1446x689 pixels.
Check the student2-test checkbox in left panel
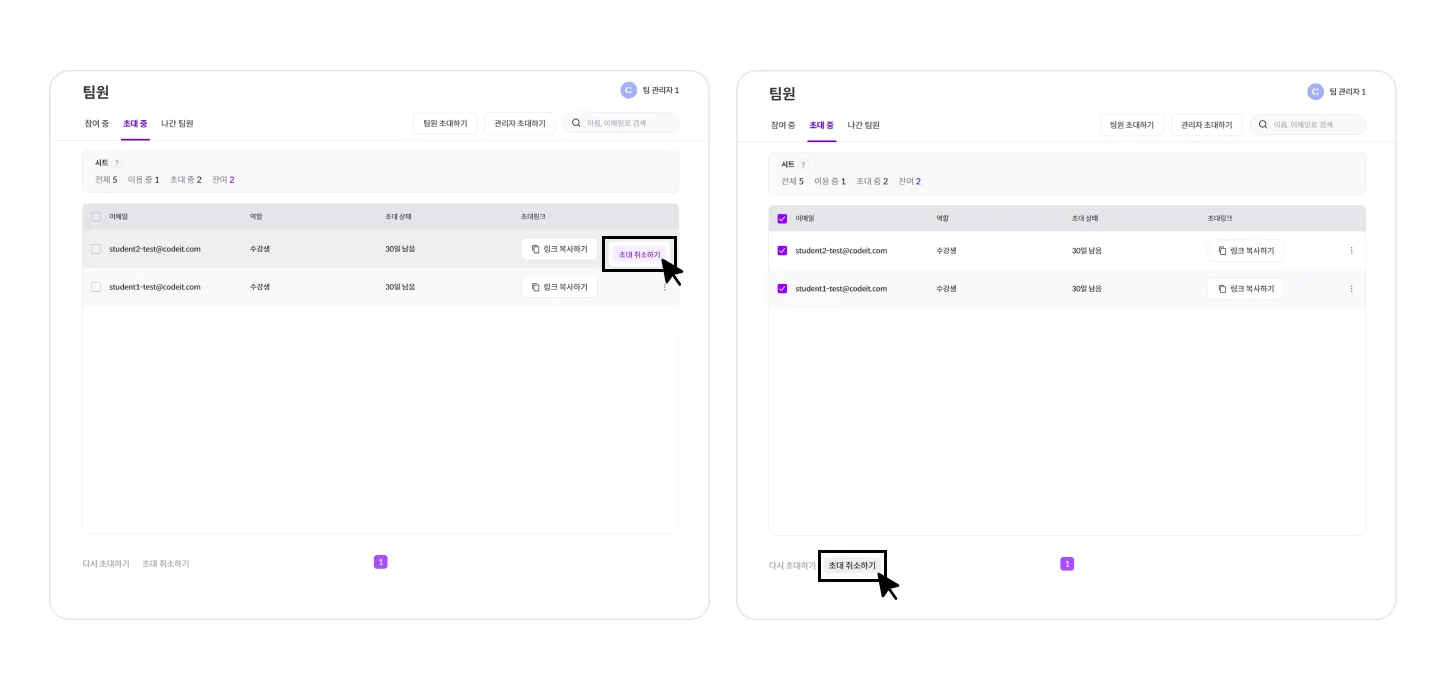point(96,249)
